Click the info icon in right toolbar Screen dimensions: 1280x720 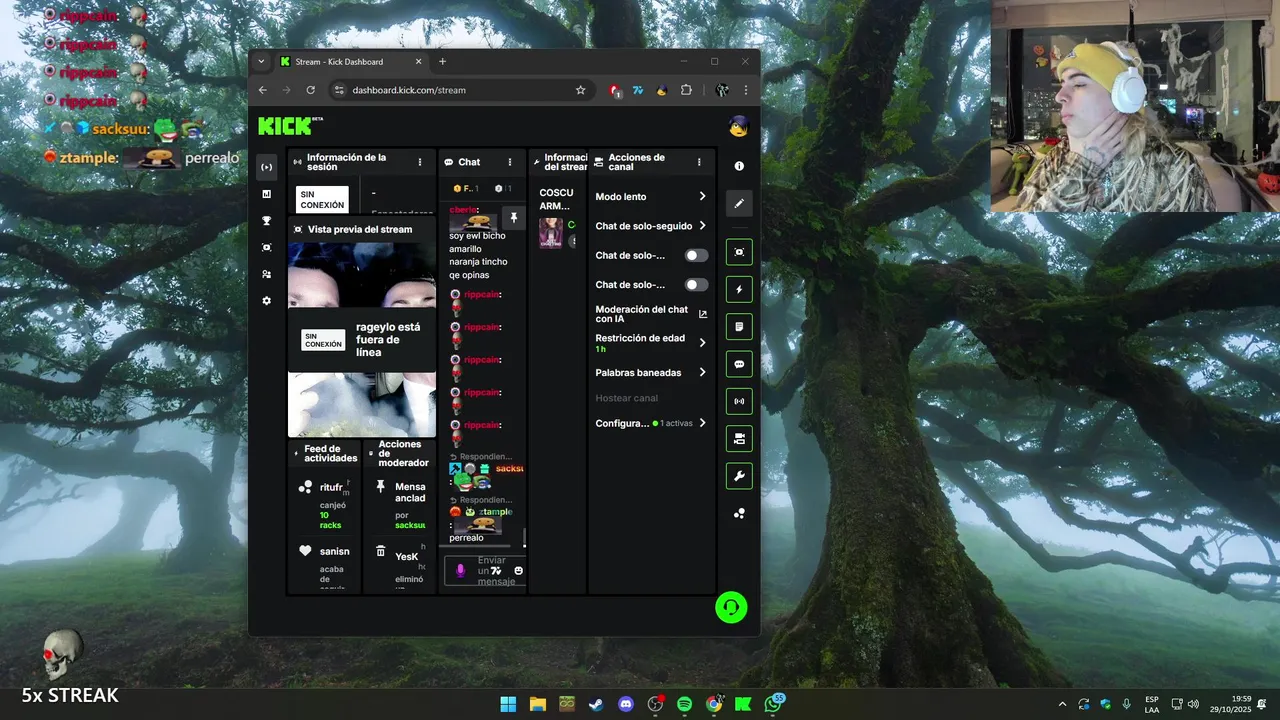pyautogui.click(x=739, y=166)
